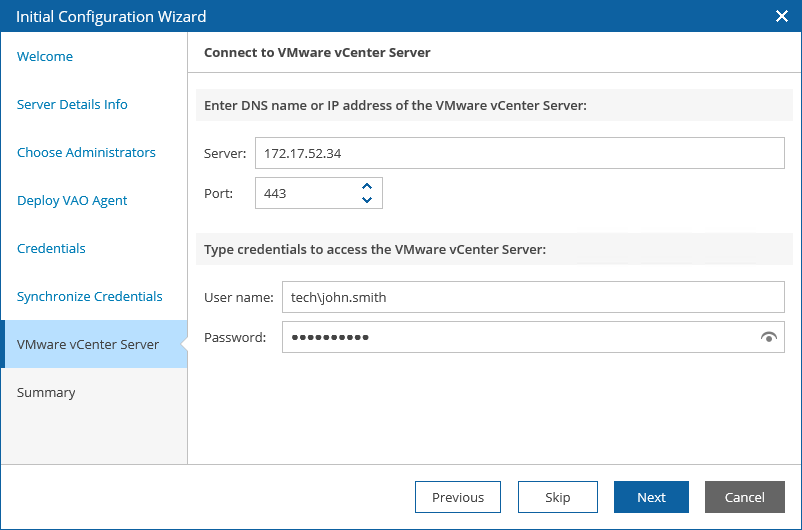Click the Previous button

coord(458,497)
